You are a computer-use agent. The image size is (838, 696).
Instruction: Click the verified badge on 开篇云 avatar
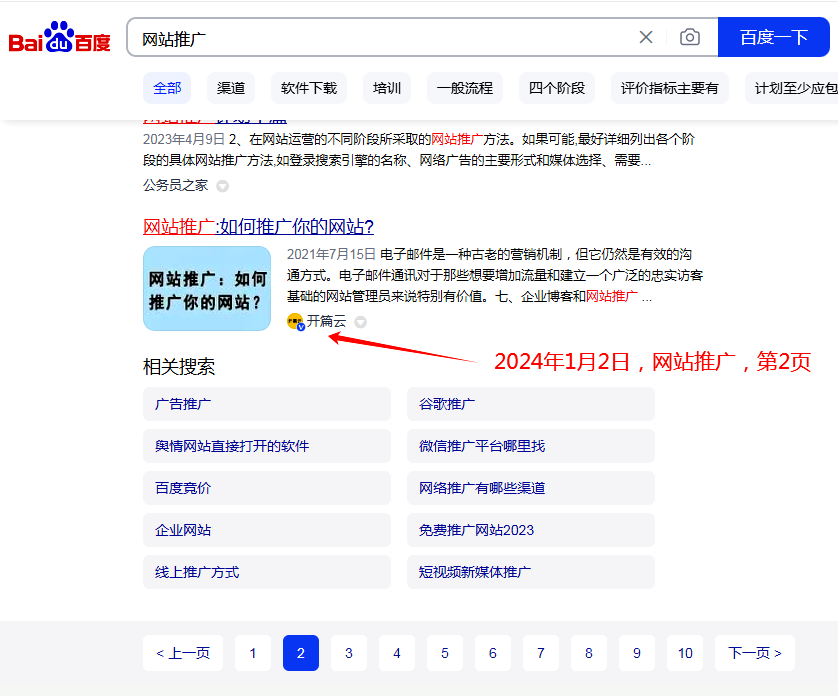click(x=300, y=327)
